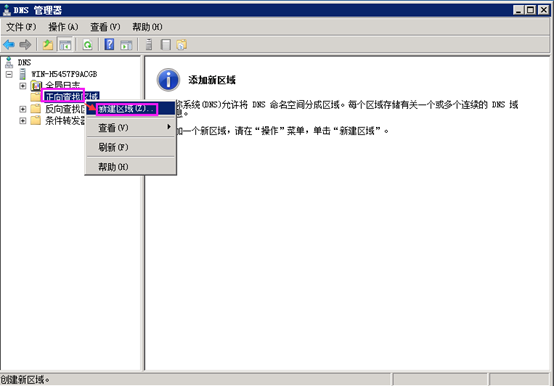This screenshot has height=386, width=554.
Task: Collapse the WIN-H5457F9ACGB server node
Action: click(9, 74)
